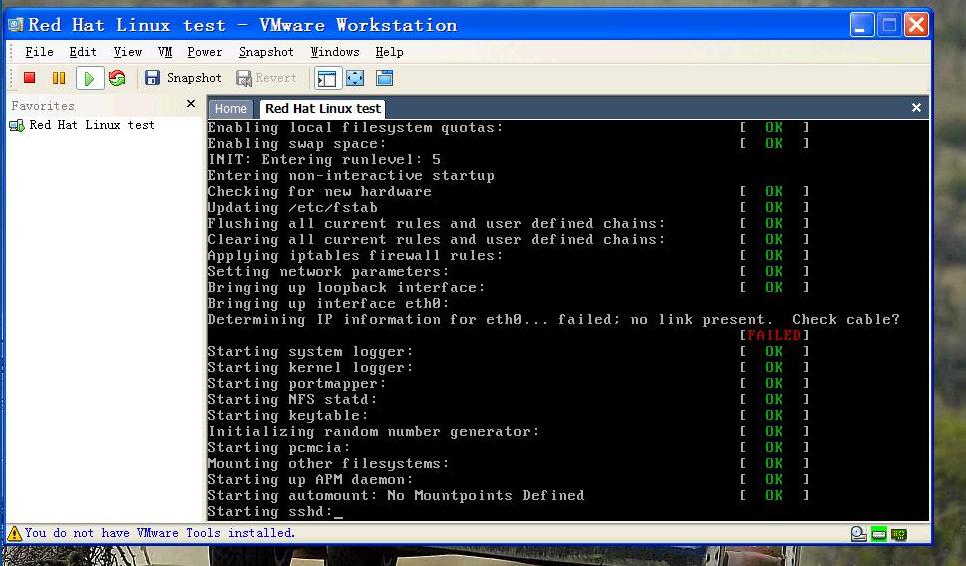Screen dimensions: 966x566
Task: Click the 'Setting network parameters:' line
Action: tap(328, 272)
